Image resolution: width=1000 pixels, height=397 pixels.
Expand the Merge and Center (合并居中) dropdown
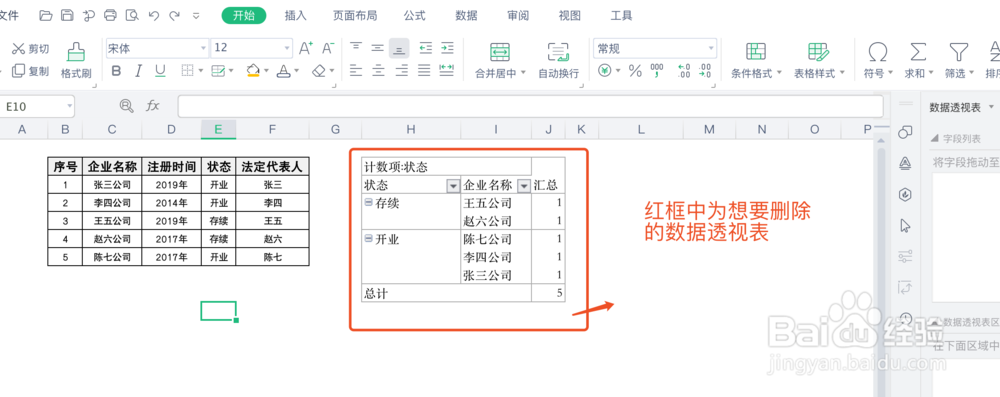click(x=524, y=73)
